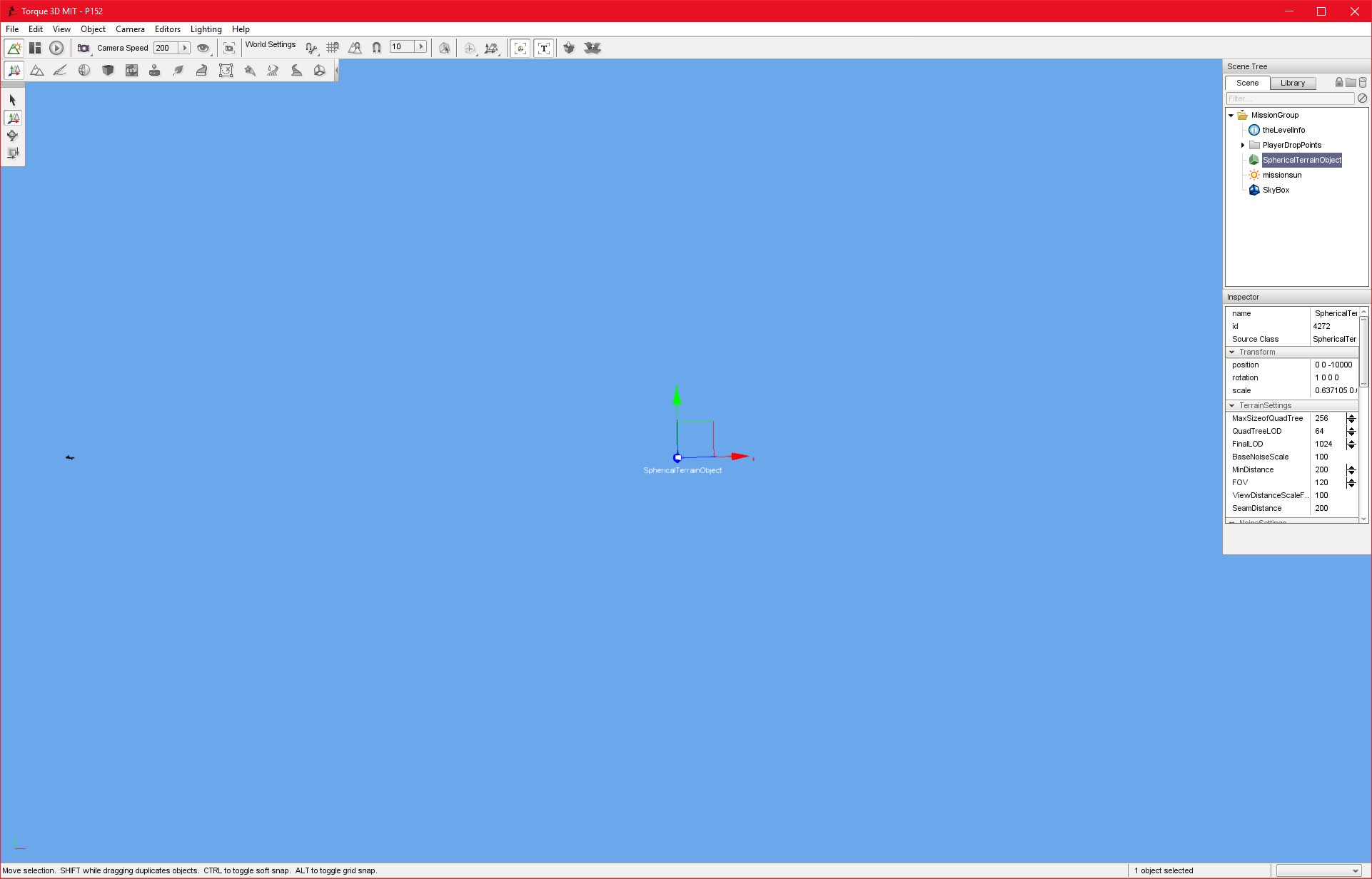Screen dimensions: 1372x879
Task: Collapse the Transform section in Inspector
Action: coord(1231,352)
